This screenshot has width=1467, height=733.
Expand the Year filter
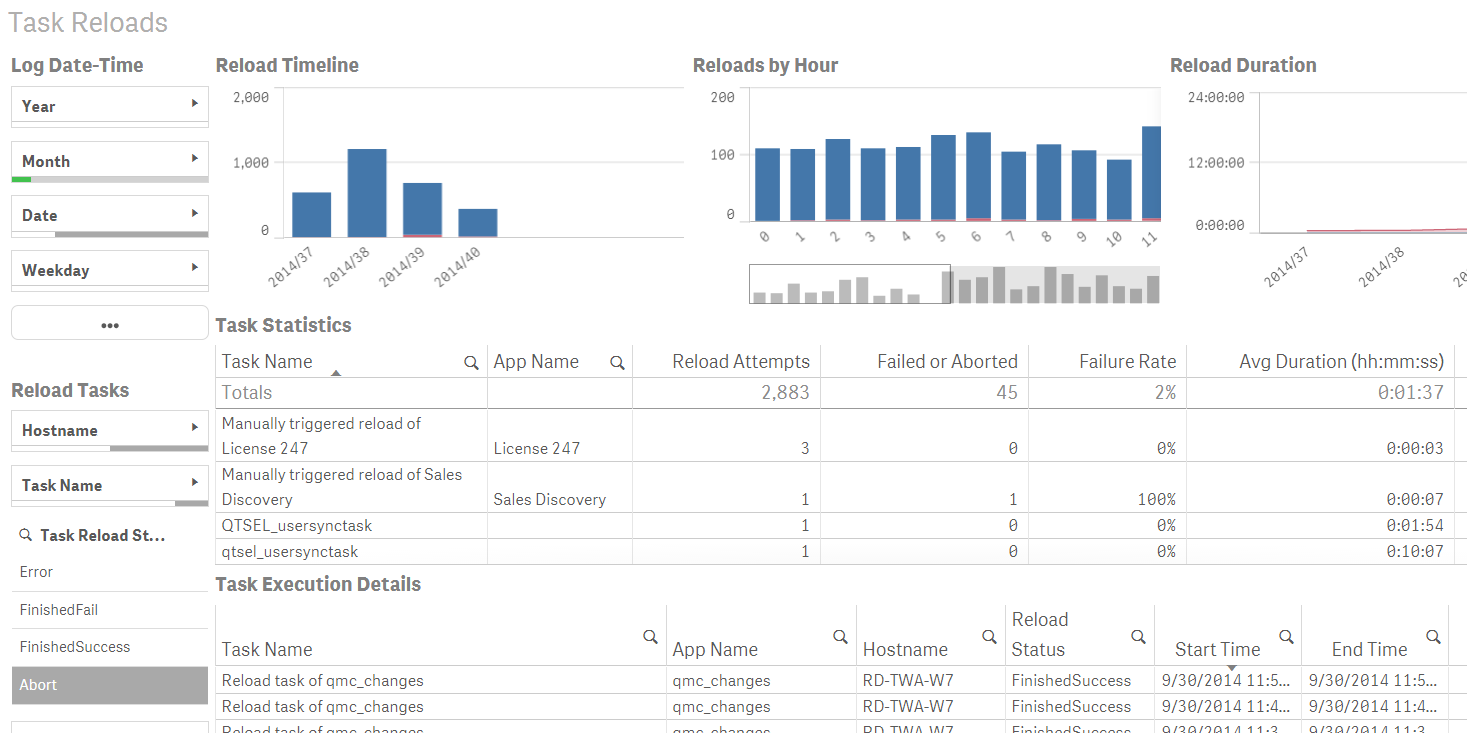110,106
